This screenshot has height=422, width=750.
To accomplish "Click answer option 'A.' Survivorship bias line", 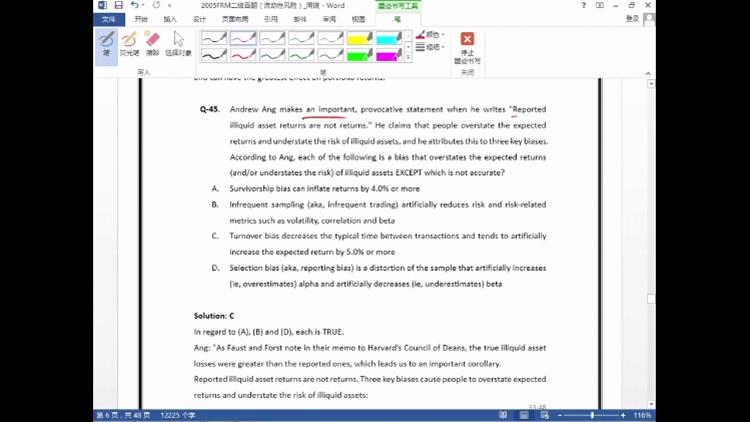I will point(316,189).
